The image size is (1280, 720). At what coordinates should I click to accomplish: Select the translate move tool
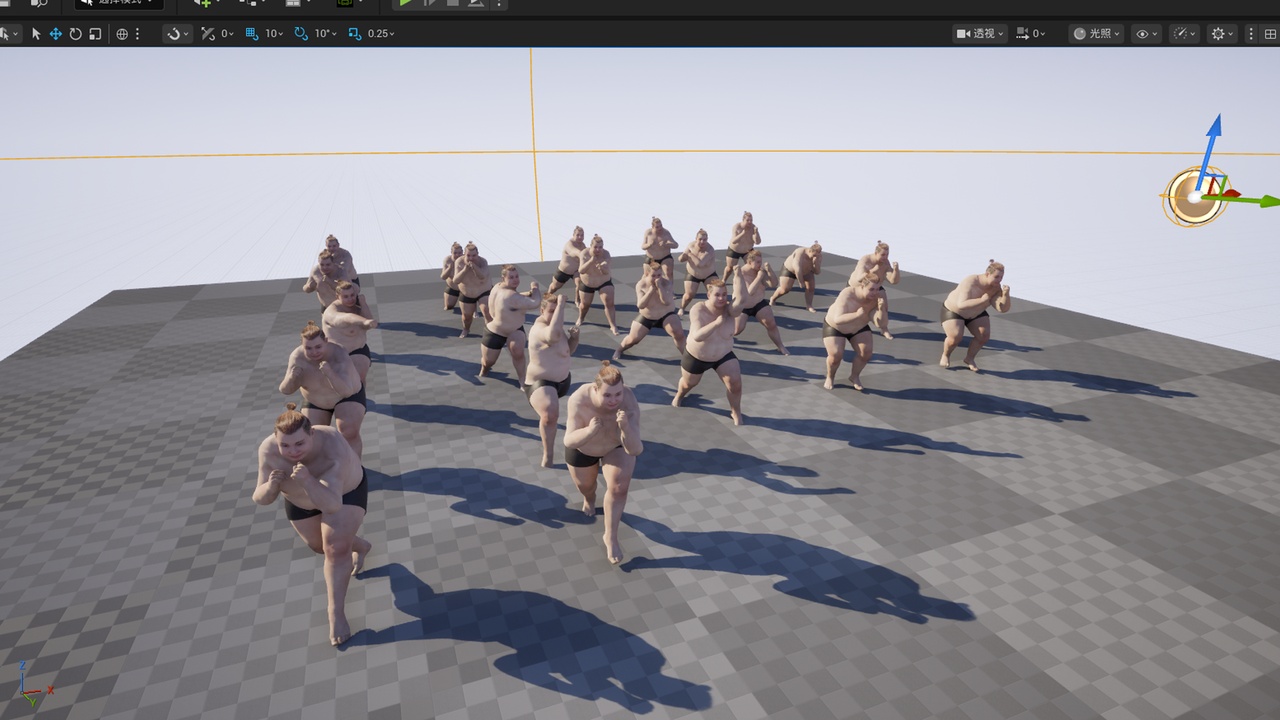coord(55,34)
